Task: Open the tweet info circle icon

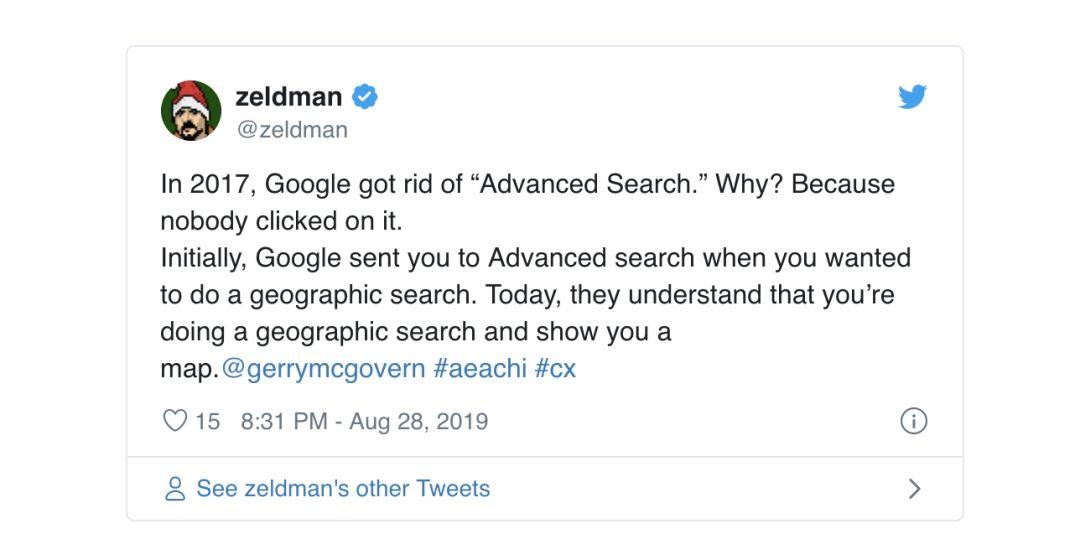Action: click(913, 421)
